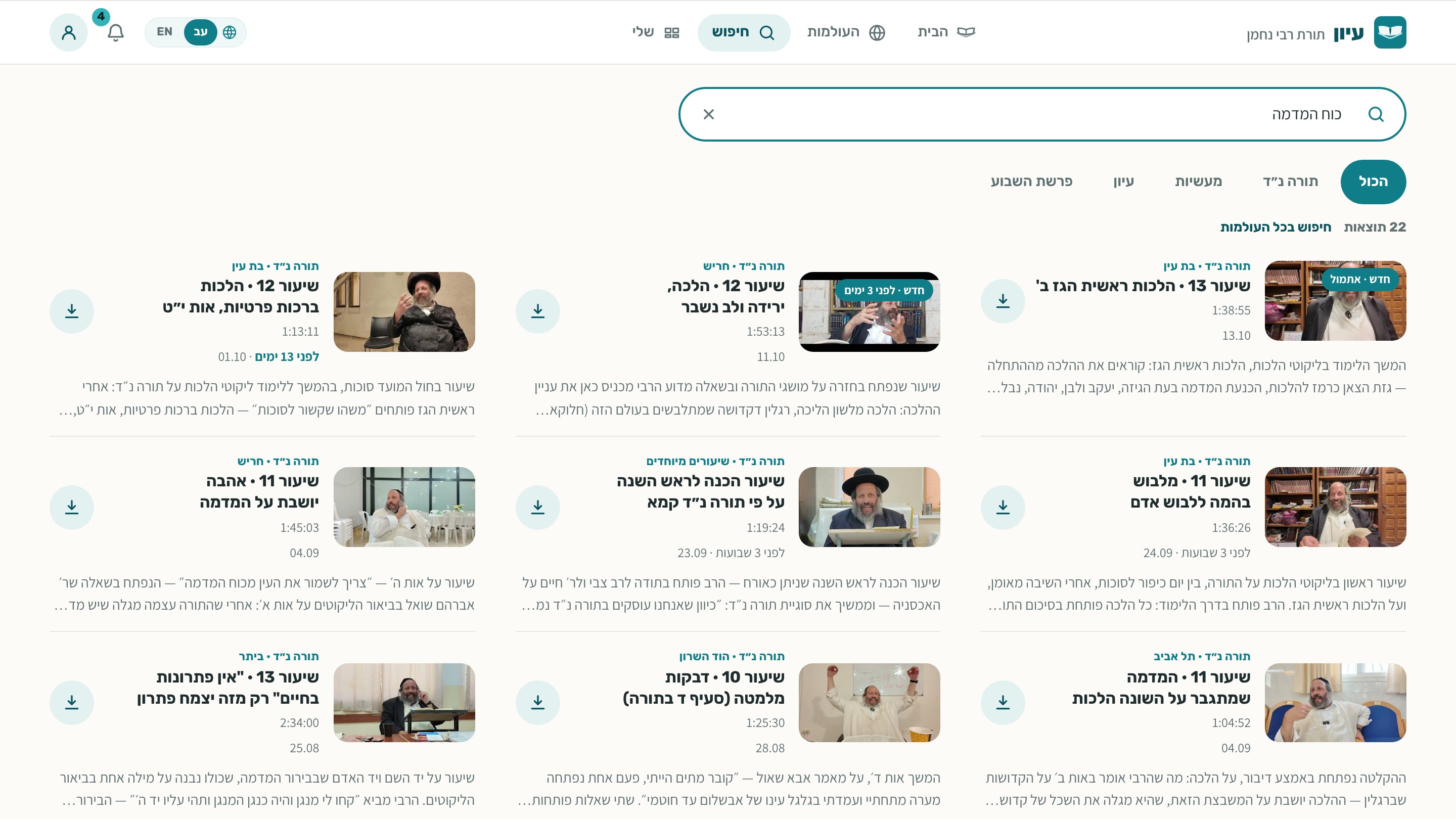Open שלי navigation item

pos(656,32)
